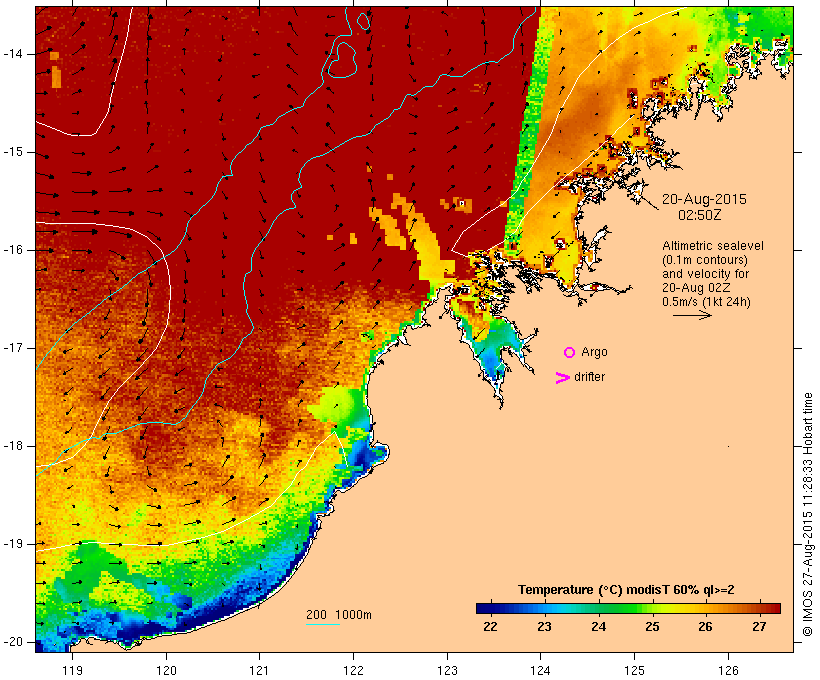
Task: Click the magenta drifter legend symbol
Action: (562, 378)
